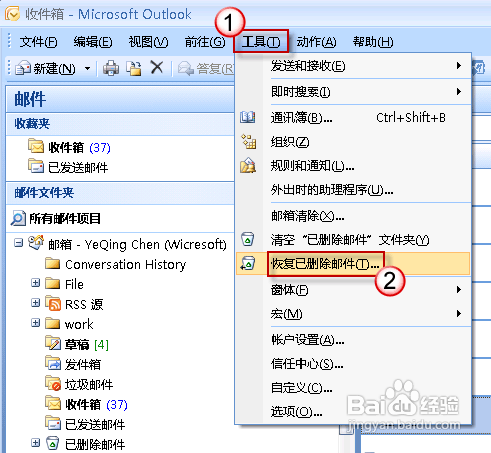The width and height of the screenshot is (491, 453).
Task: Click Move to Folder toolbar icon
Action: point(134,68)
